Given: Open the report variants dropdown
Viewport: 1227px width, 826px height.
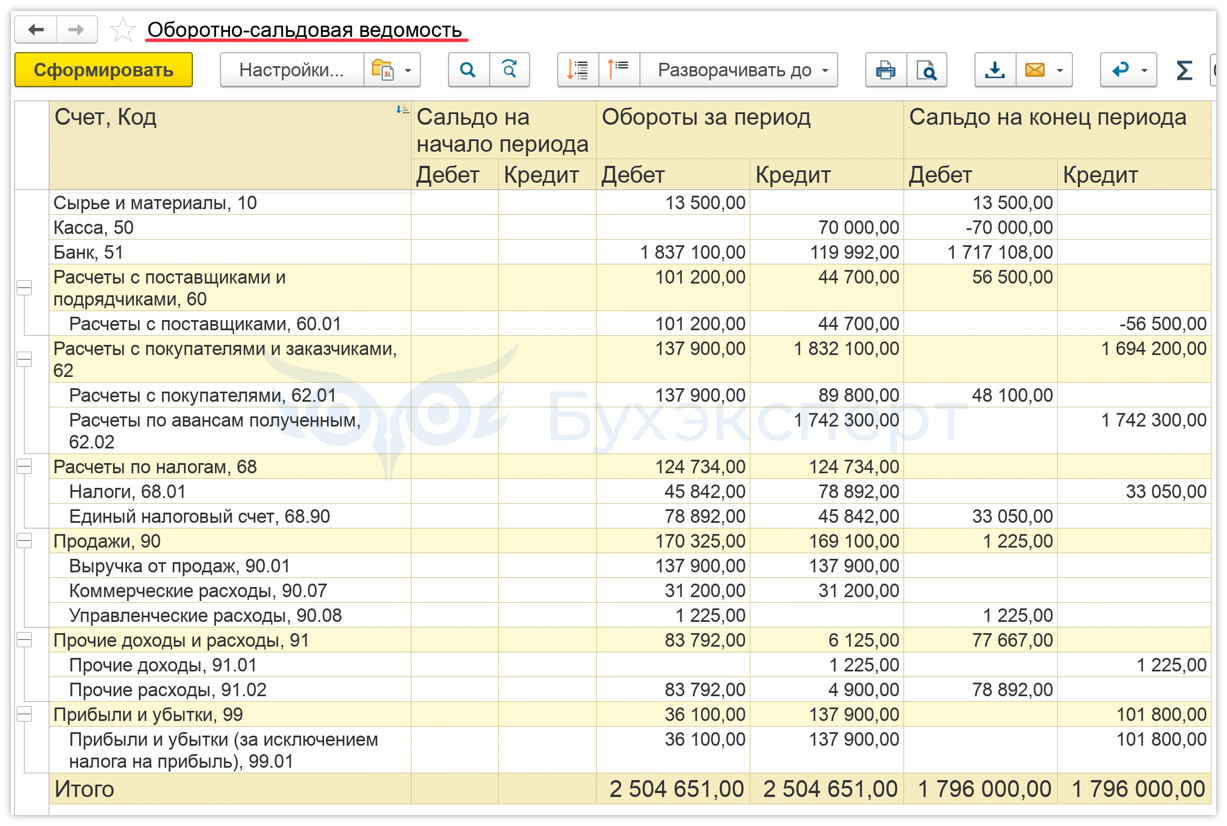Looking at the screenshot, I should 392,70.
